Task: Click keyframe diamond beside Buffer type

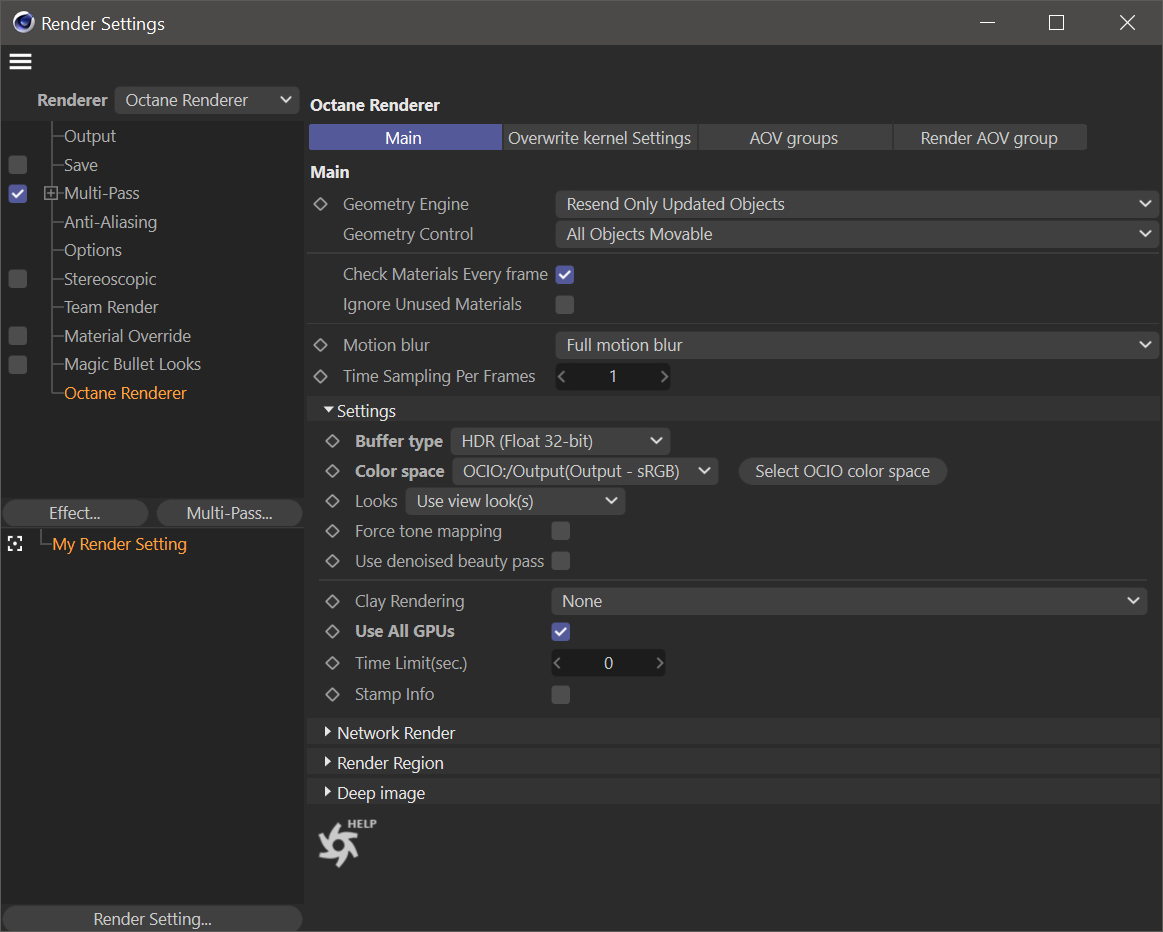Action: (x=333, y=441)
